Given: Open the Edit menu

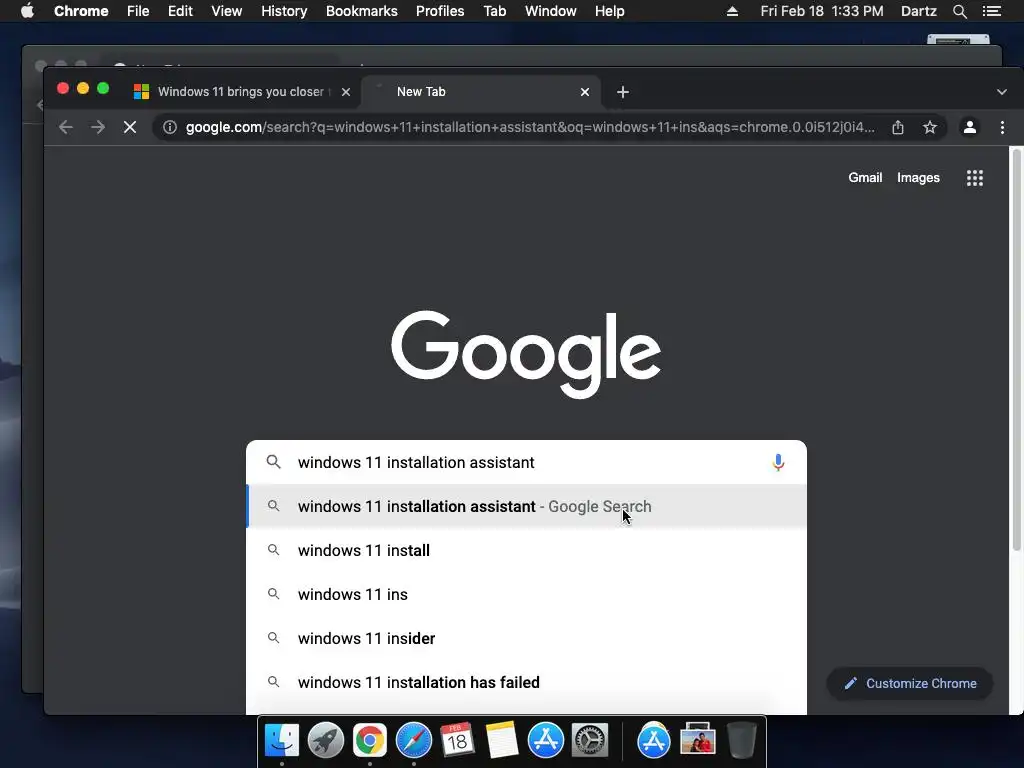Looking at the screenshot, I should [x=180, y=11].
